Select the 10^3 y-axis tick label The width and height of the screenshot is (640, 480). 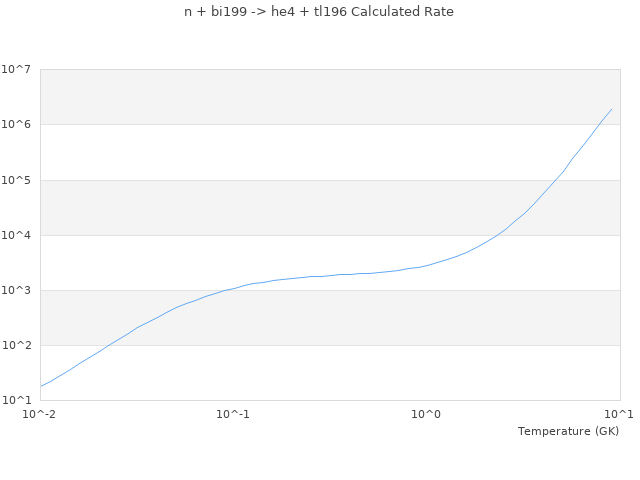[16, 290]
